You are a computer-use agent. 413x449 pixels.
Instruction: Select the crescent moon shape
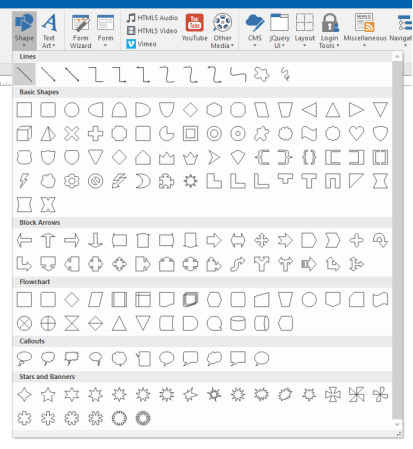click(143, 181)
